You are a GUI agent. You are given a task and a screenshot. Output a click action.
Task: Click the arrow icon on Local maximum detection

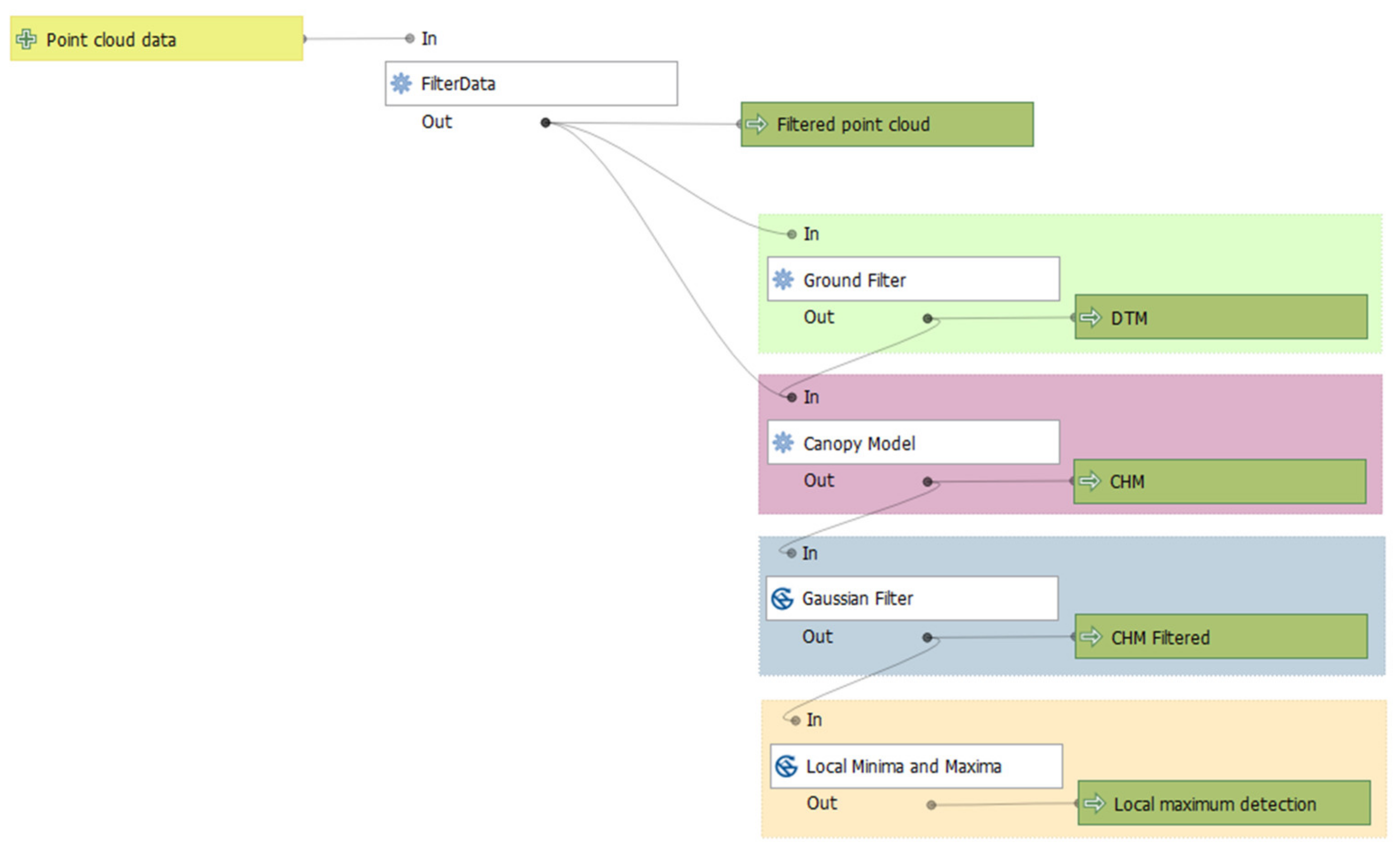[x=1094, y=803]
